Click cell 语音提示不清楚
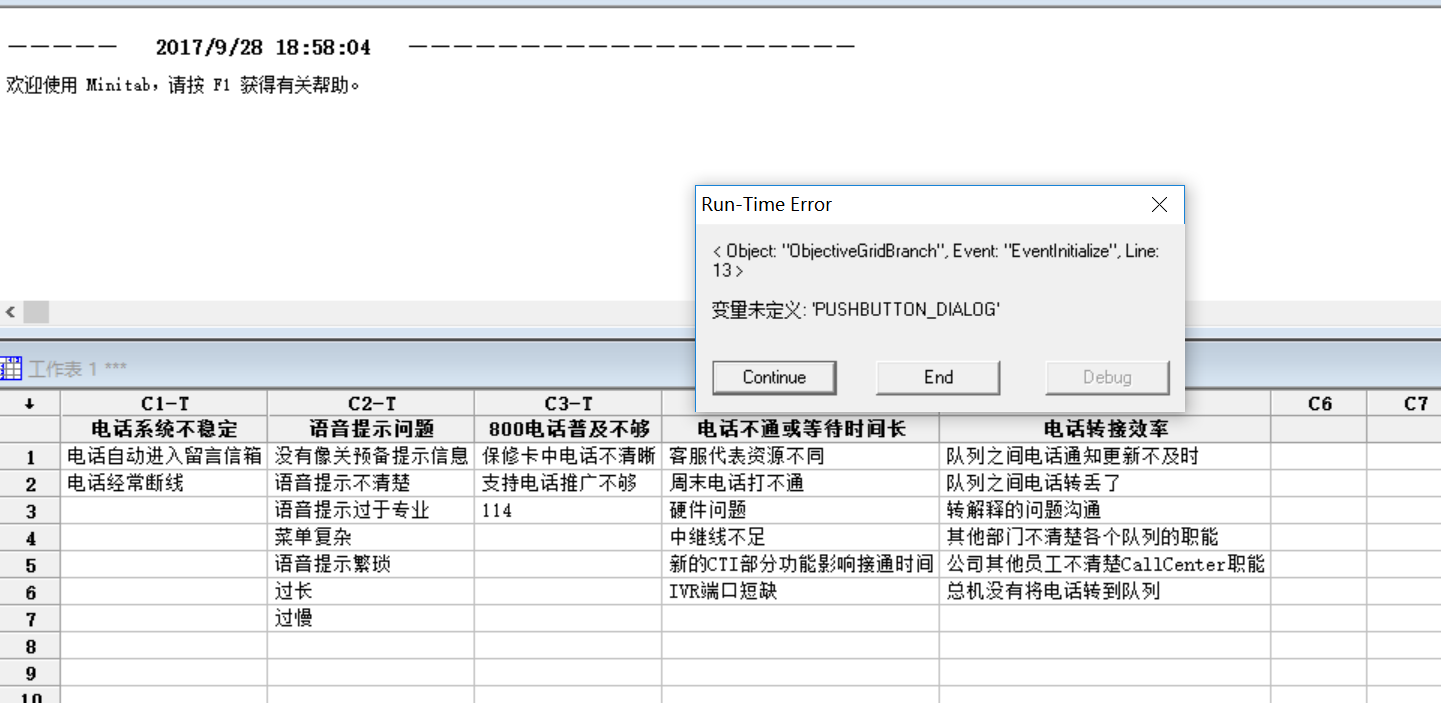The height and width of the screenshot is (703, 1441). (x=371, y=483)
